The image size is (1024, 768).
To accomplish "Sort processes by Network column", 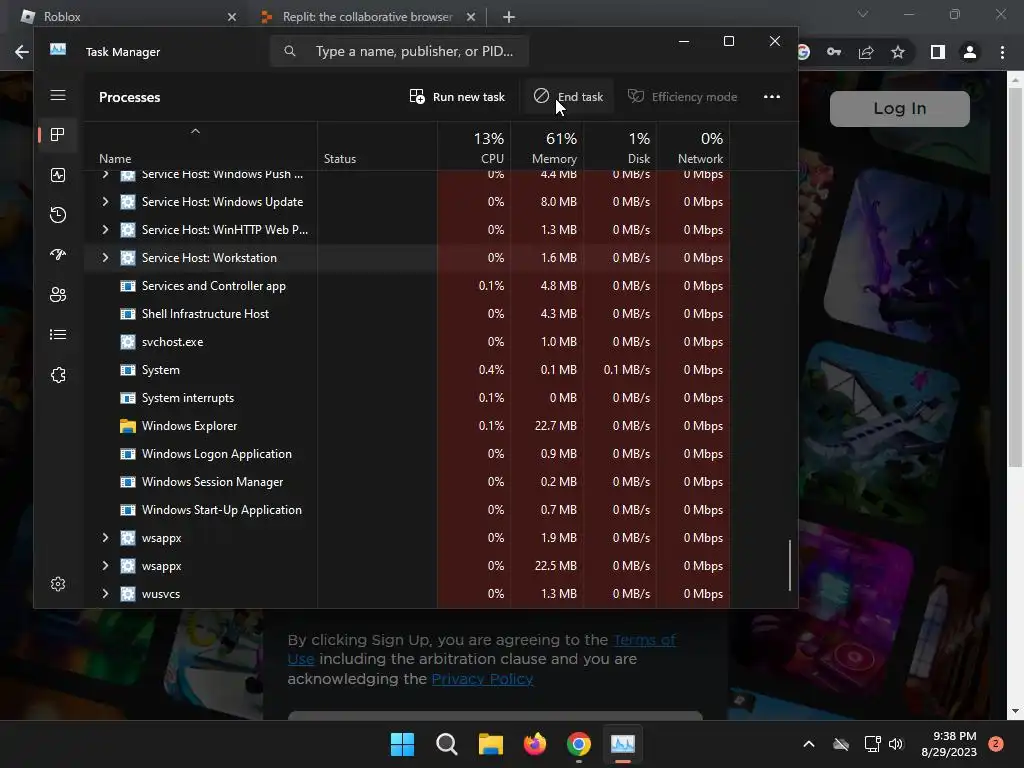I will tap(693, 146).
